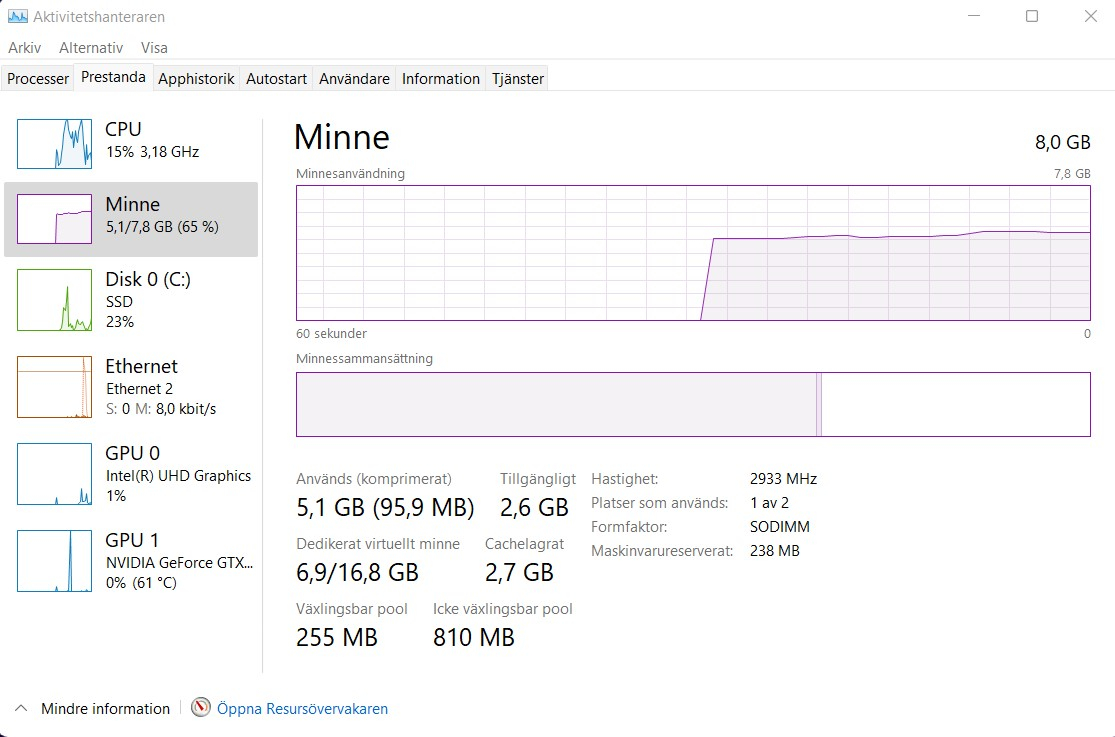This screenshot has height=737, width=1115.
Task: Click the '5,1 GB (95,9 MB)' in-use value
Action: point(385,507)
